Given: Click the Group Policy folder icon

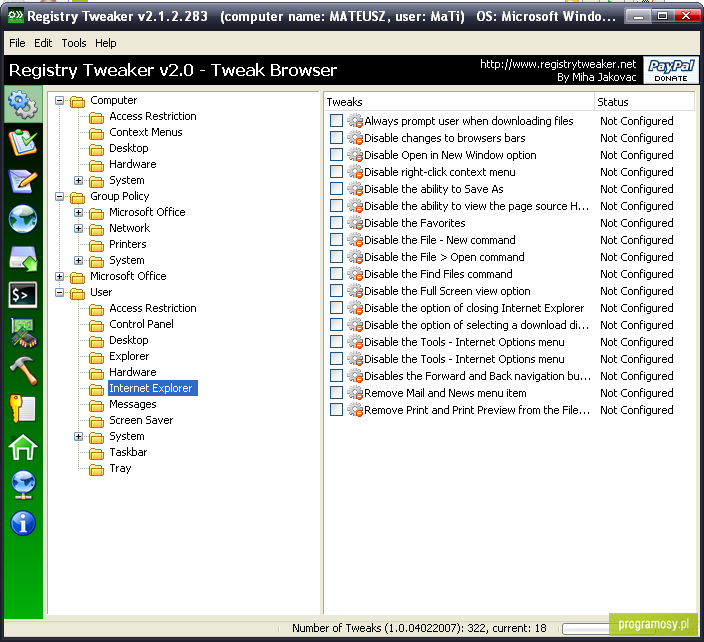Looking at the screenshot, I should 77,197.
